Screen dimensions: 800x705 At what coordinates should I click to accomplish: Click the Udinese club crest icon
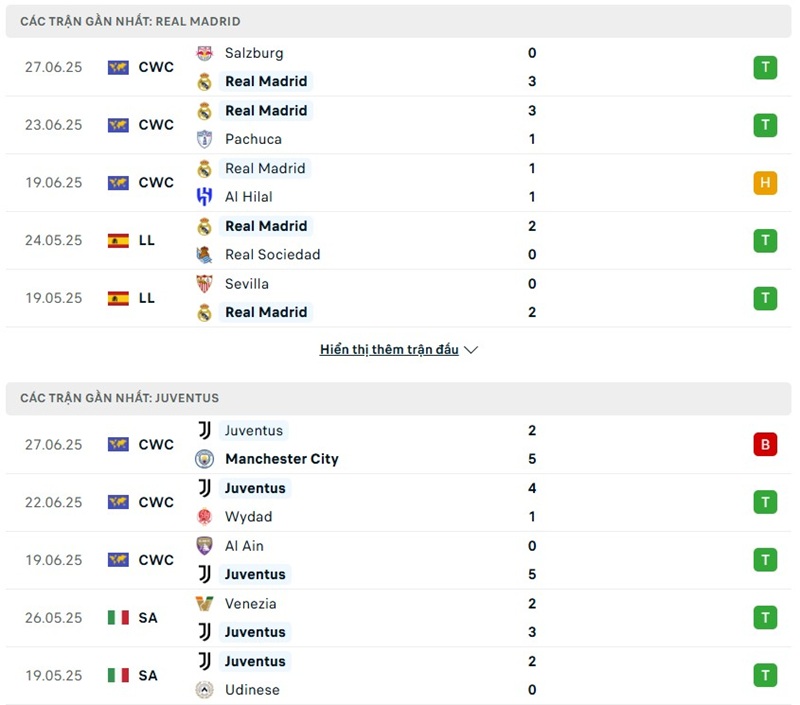(x=204, y=690)
